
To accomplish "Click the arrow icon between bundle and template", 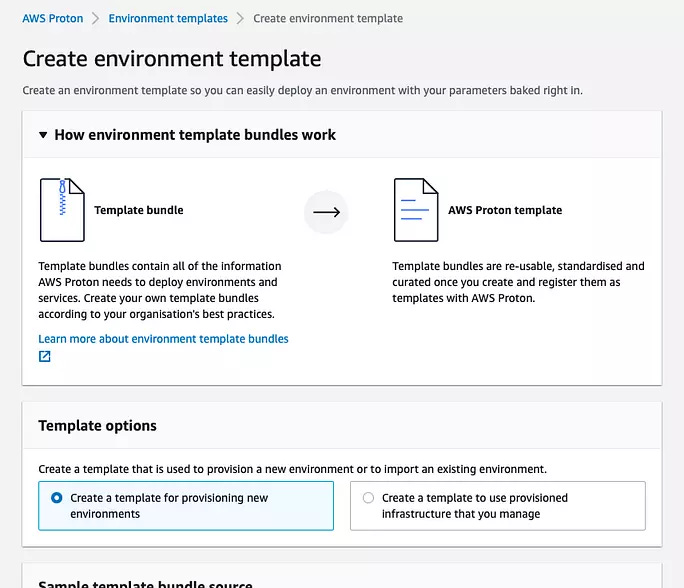I will coord(326,212).
